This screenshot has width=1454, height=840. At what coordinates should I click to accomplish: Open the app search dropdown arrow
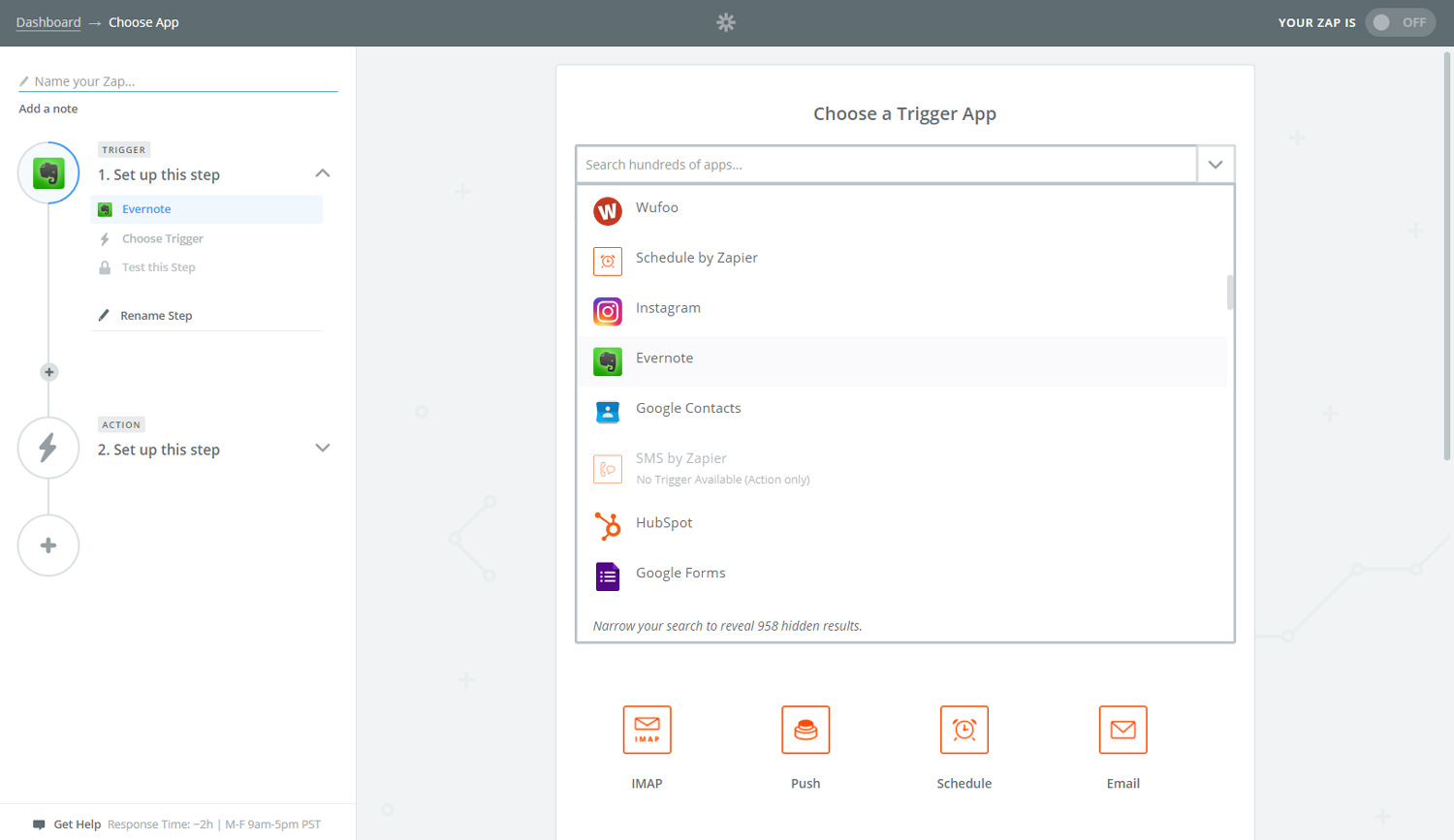(x=1215, y=164)
